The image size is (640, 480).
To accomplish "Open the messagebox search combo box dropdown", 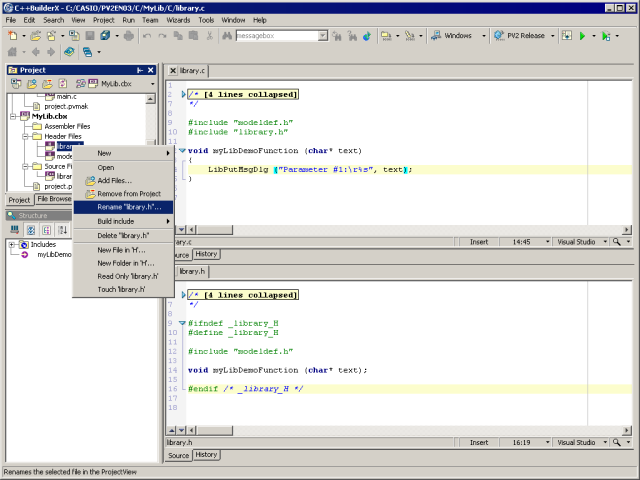I will coord(322,36).
